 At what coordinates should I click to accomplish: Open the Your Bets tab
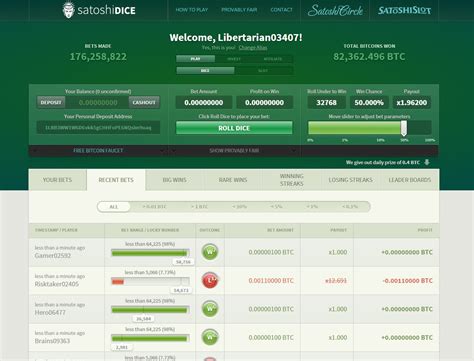(57, 180)
